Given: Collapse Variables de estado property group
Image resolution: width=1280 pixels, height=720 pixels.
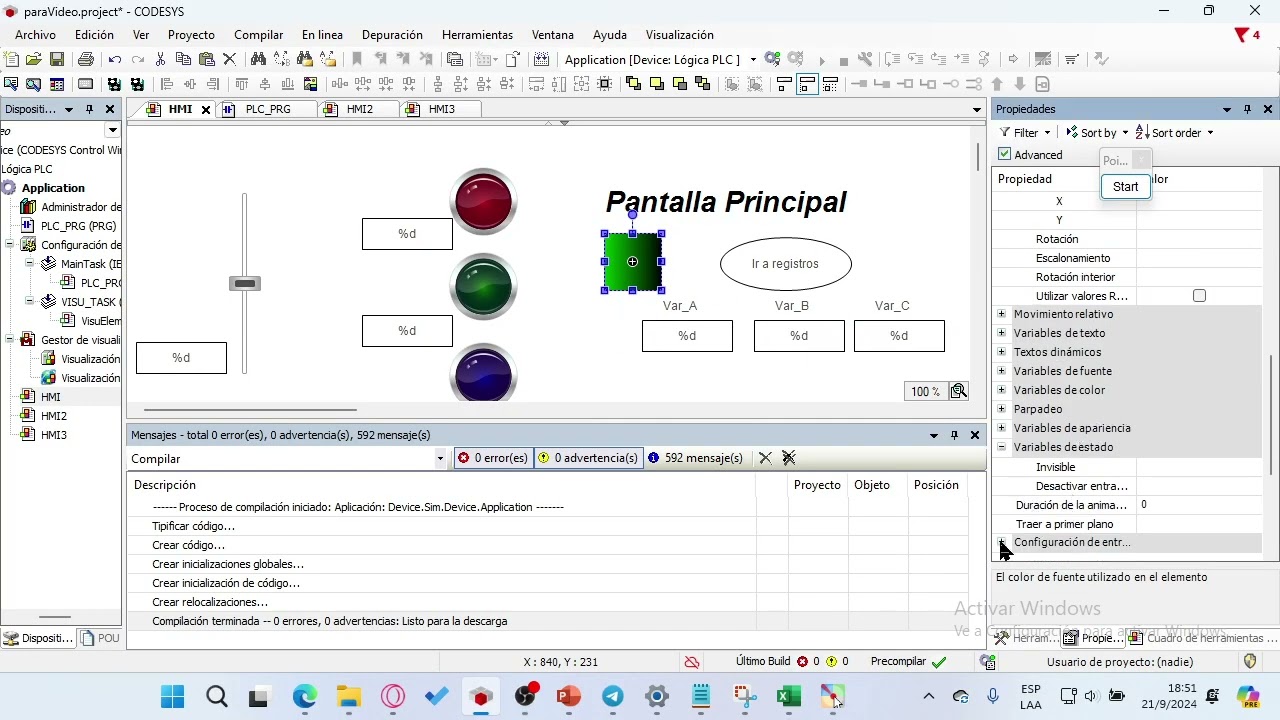Looking at the screenshot, I should [1001, 447].
